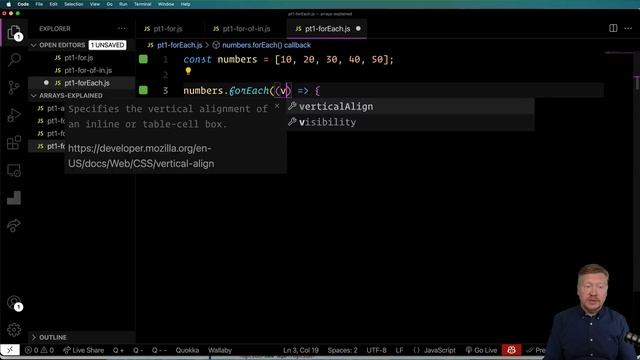Open the MDN vertical-align documentation link

click(x=141, y=156)
